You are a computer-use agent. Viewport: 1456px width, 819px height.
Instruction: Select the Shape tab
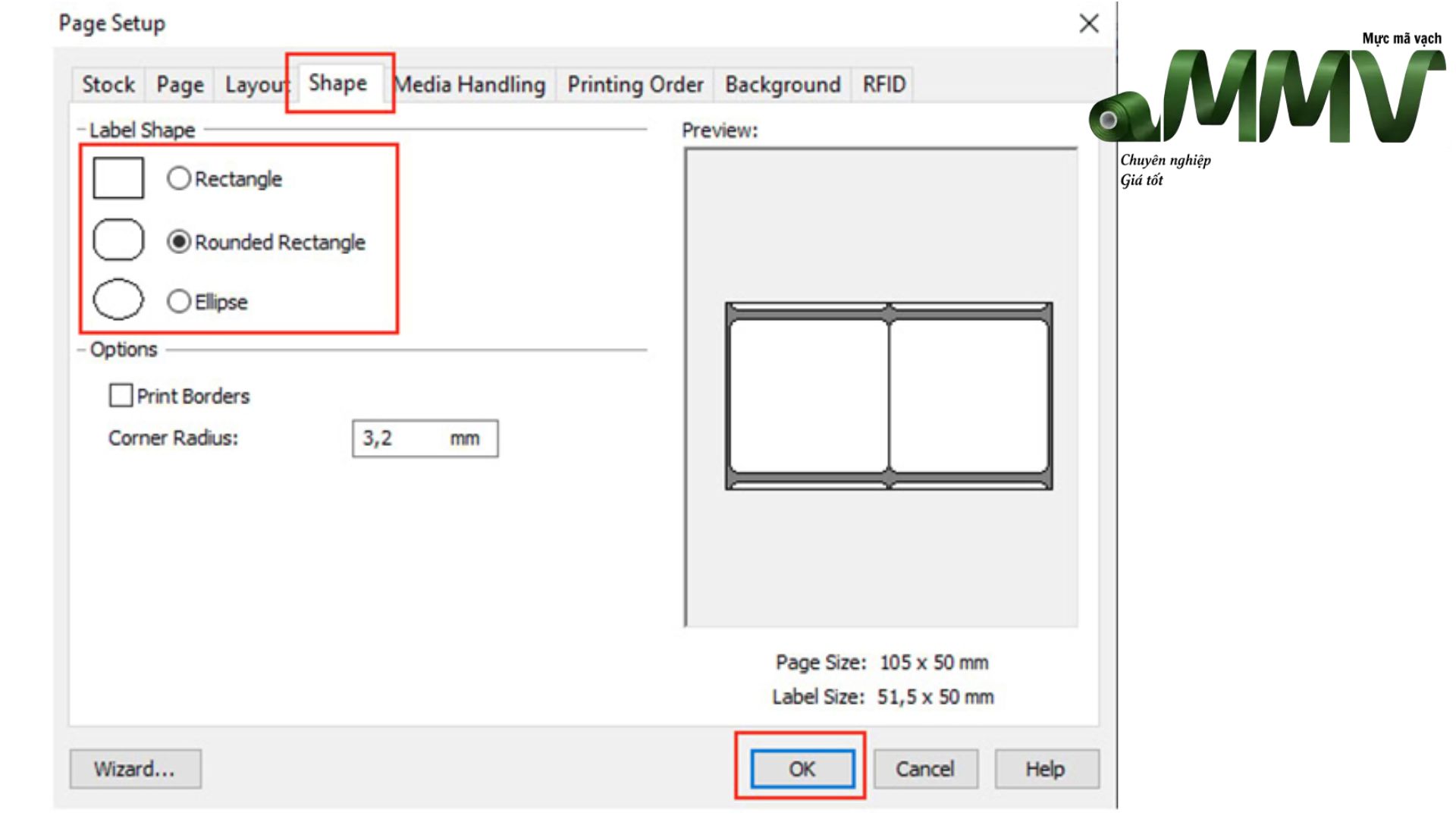tap(337, 83)
